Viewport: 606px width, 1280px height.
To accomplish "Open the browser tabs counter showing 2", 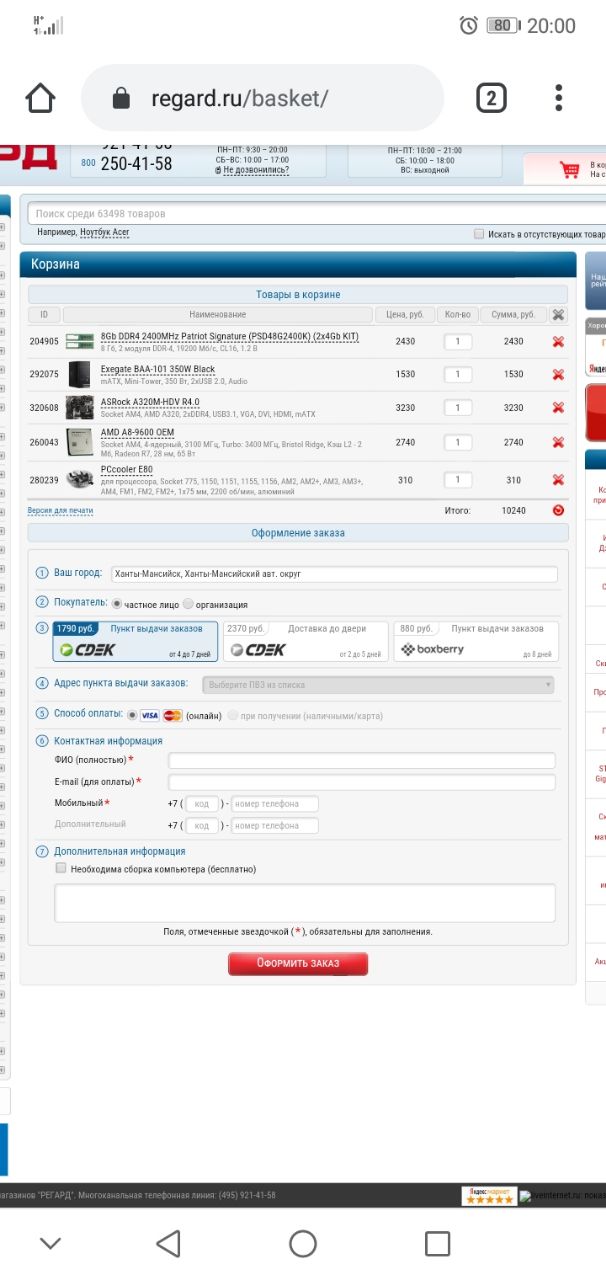I will (x=490, y=98).
